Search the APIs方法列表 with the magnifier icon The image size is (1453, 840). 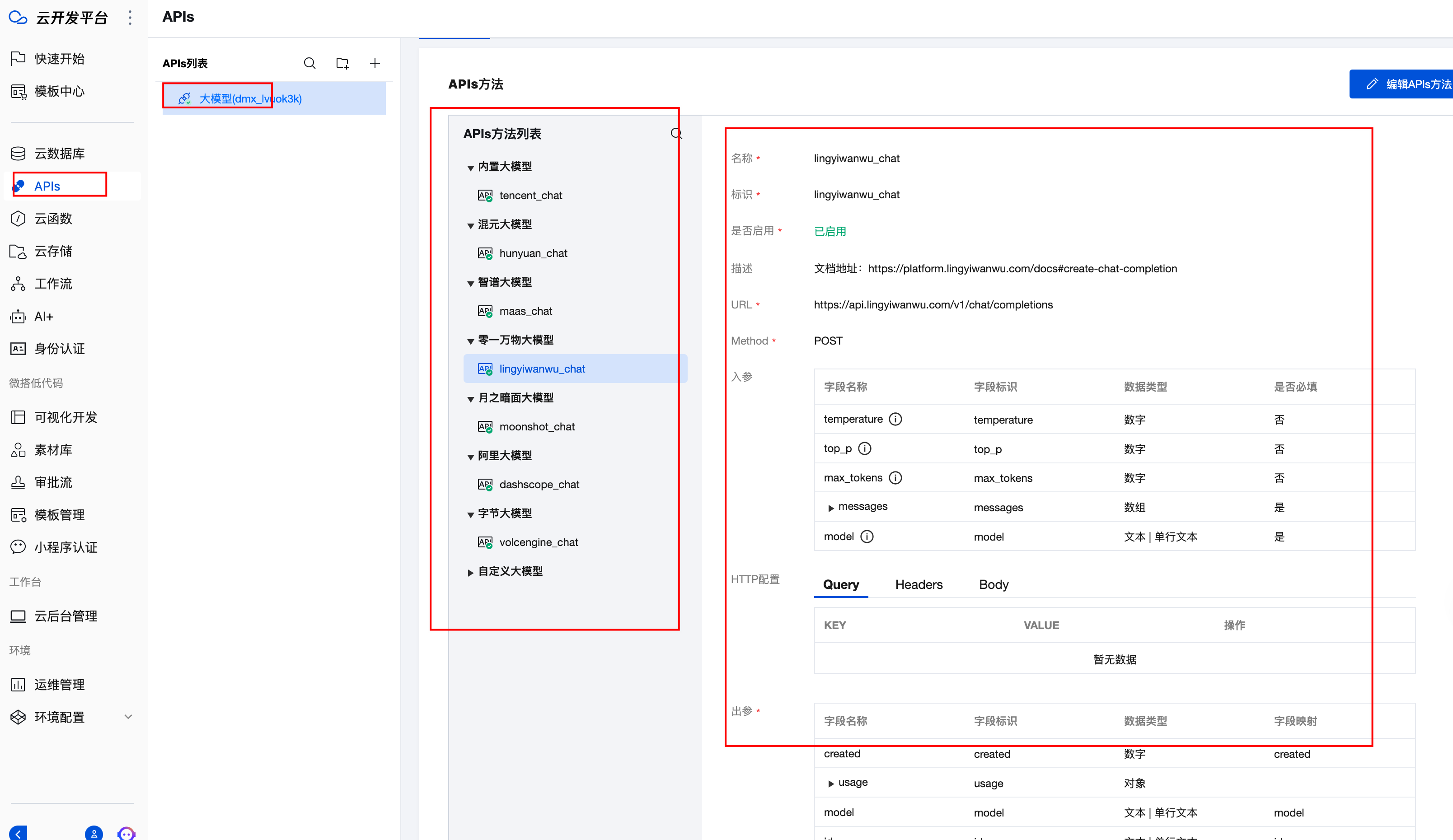coord(676,134)
